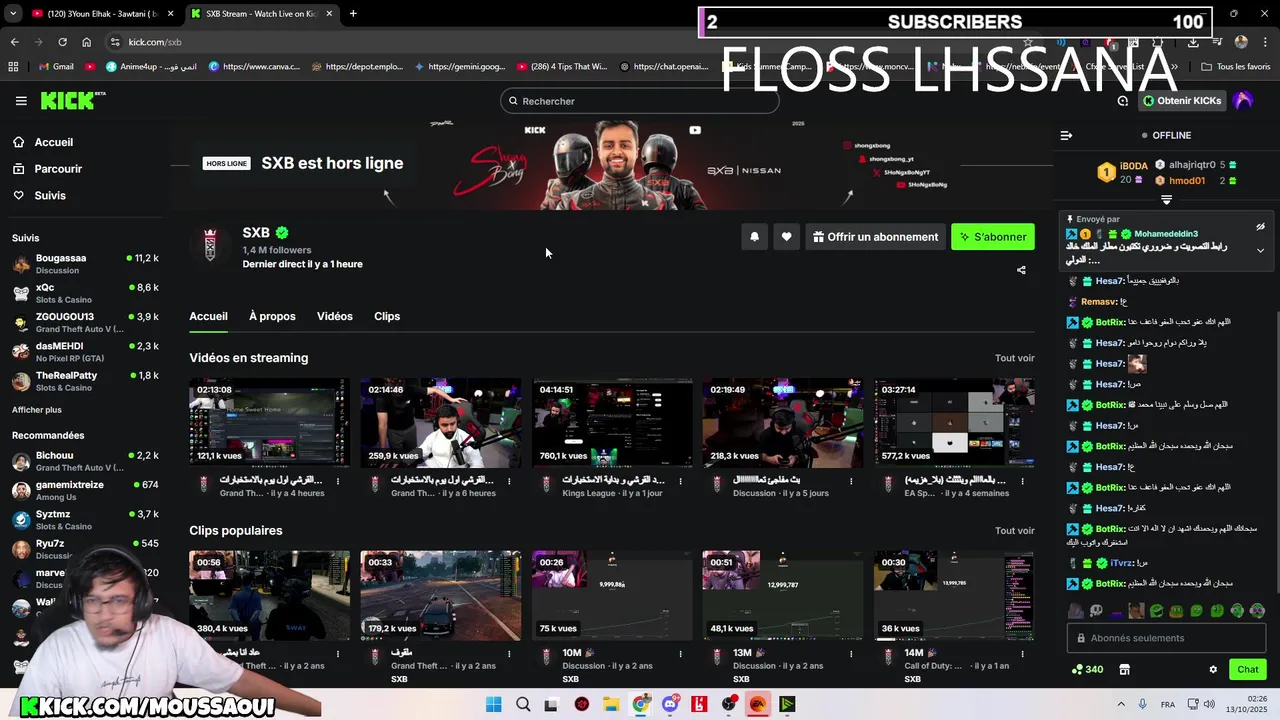Image resolution: width=1280 pixels, height=720 pixels.
Task: Open options menu of 259,9 k vues video
Action: [509, 481]
